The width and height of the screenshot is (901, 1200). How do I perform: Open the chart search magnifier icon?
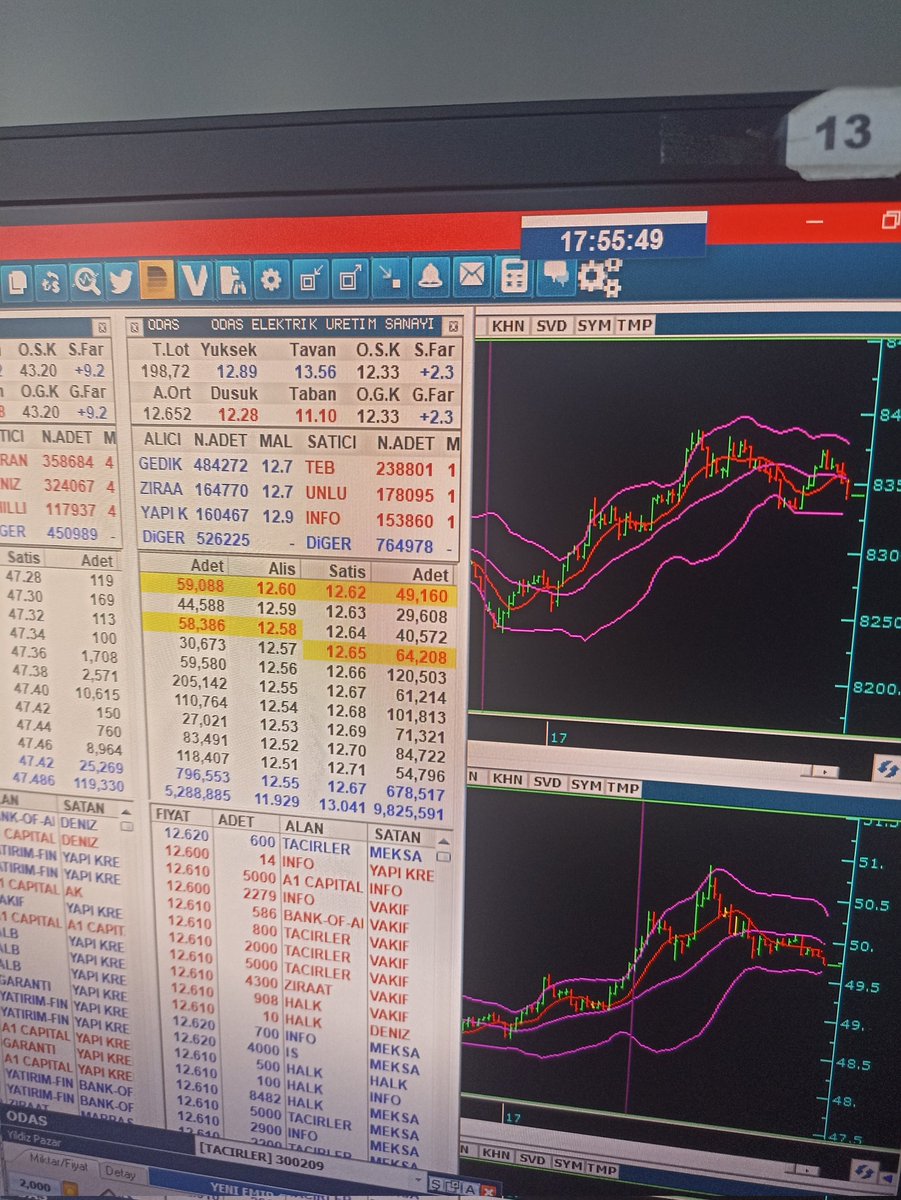click(x=86, y=282)
